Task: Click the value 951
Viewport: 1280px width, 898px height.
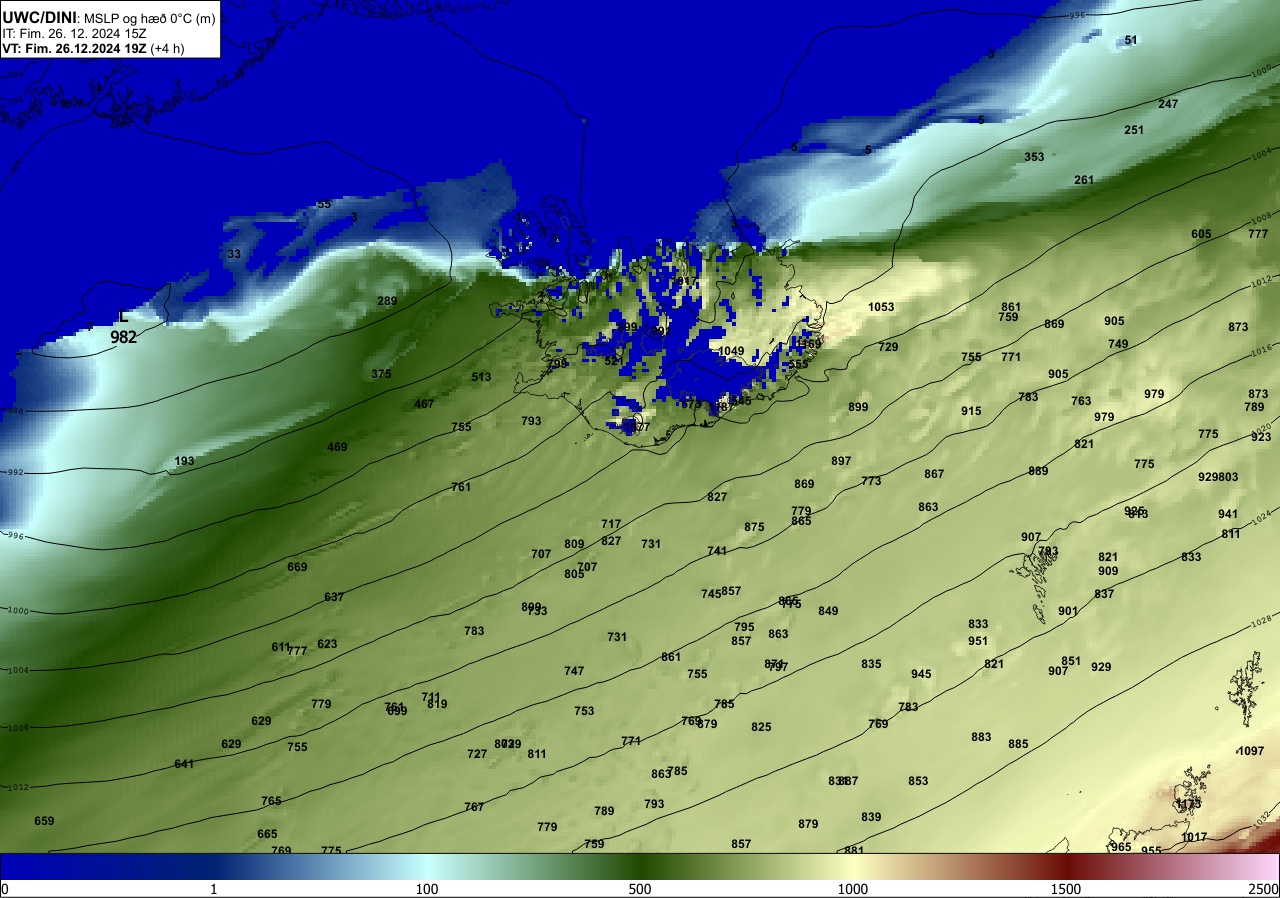Action: [978, 641]
